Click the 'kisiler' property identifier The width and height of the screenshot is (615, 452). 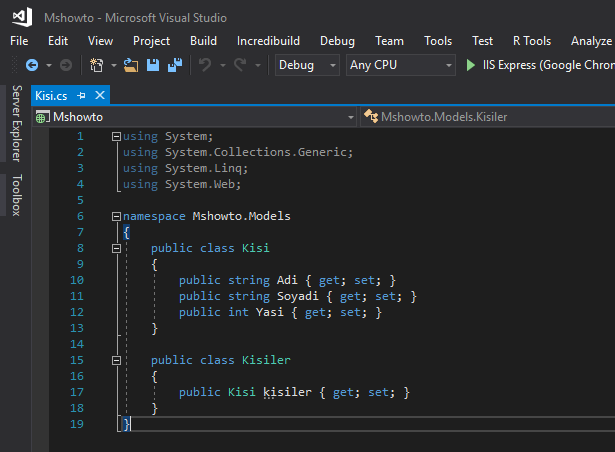pyautogui.click(x=287, y=392)
